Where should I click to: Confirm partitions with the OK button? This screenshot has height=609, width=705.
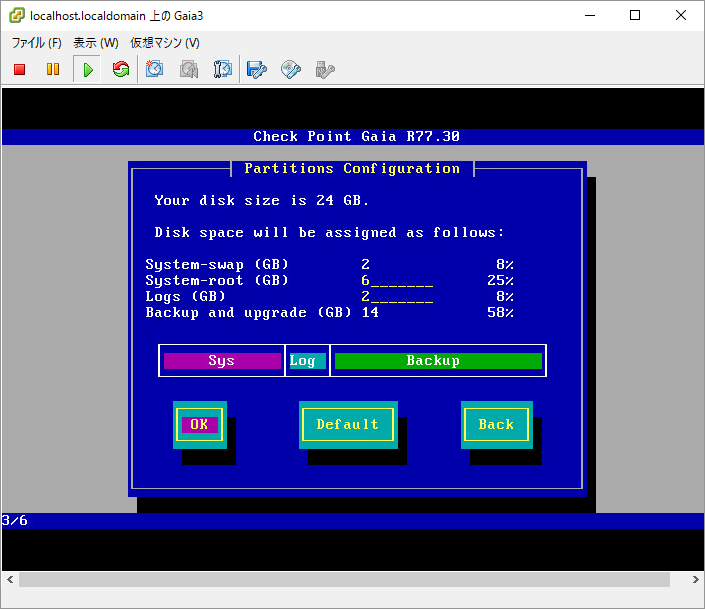pos(200,425)
